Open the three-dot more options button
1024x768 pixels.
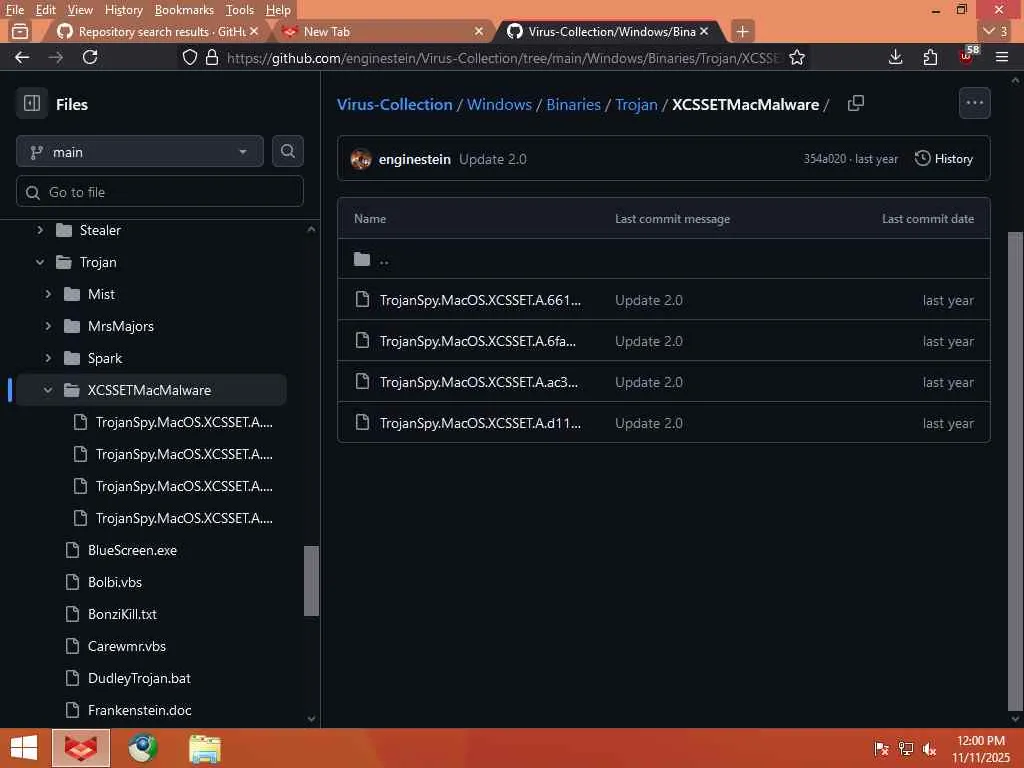[x=974, y=103]
